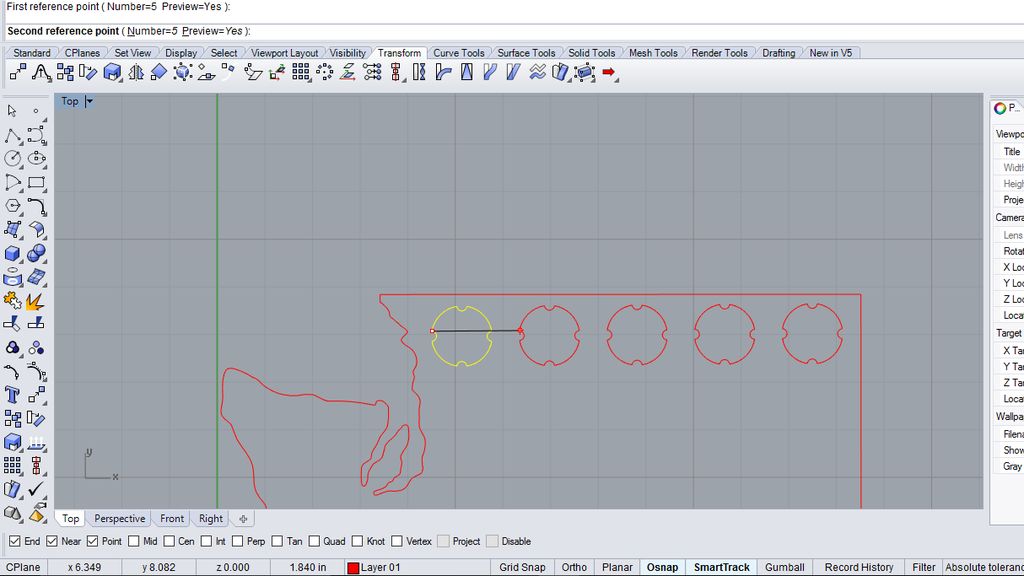1024x576 pixels.
Task: Open the Top viewport title dropdown arrow
Action: click(x=89, y=101)
